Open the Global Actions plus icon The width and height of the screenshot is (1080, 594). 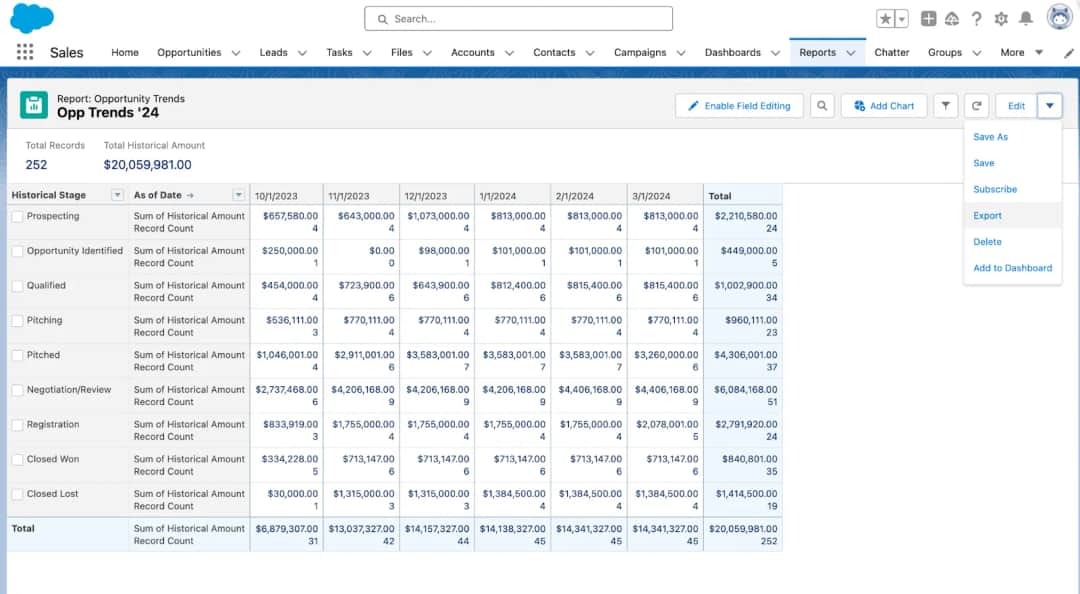click(928, 19)
